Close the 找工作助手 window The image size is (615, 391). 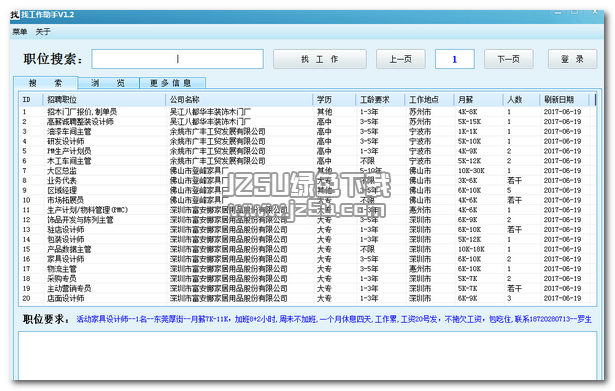(595, 13)
